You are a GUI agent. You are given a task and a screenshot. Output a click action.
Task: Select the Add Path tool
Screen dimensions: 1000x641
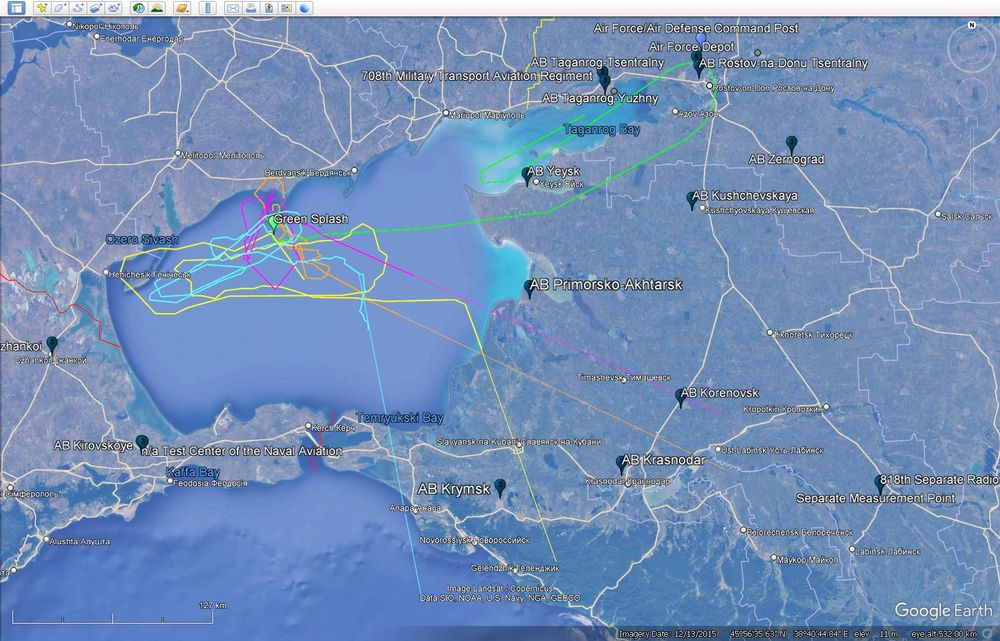(78, 8)
